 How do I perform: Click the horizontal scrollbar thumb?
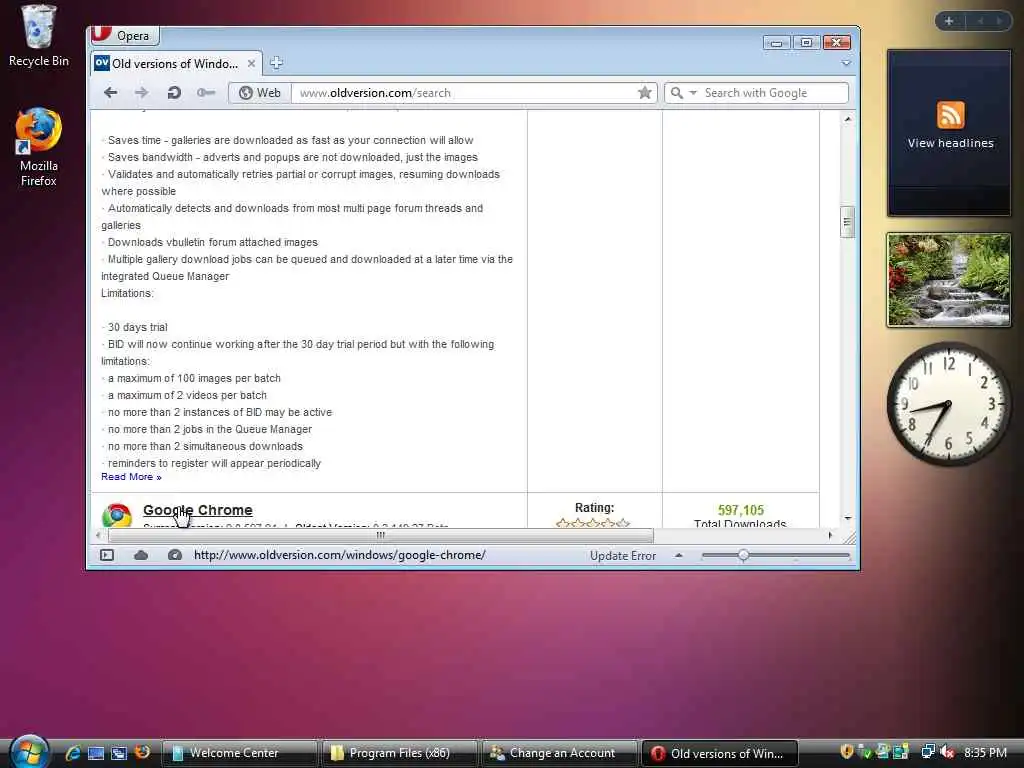tap(381, 536)
